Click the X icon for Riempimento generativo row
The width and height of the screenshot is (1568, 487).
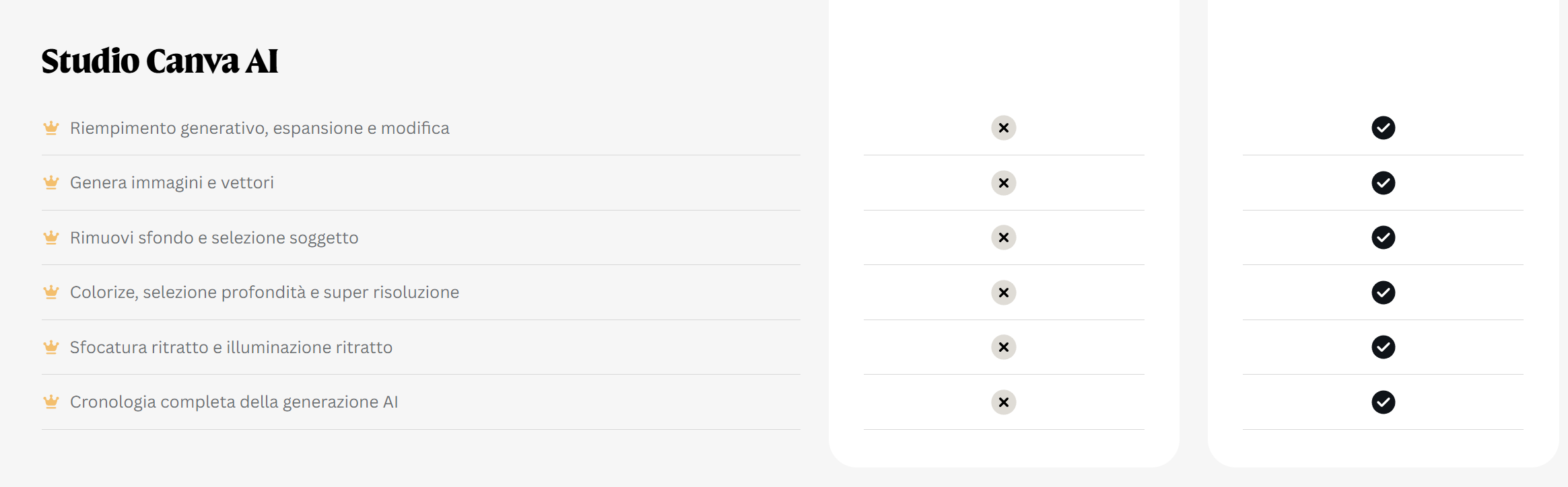pyautogui.click(x=1003, y=128)
